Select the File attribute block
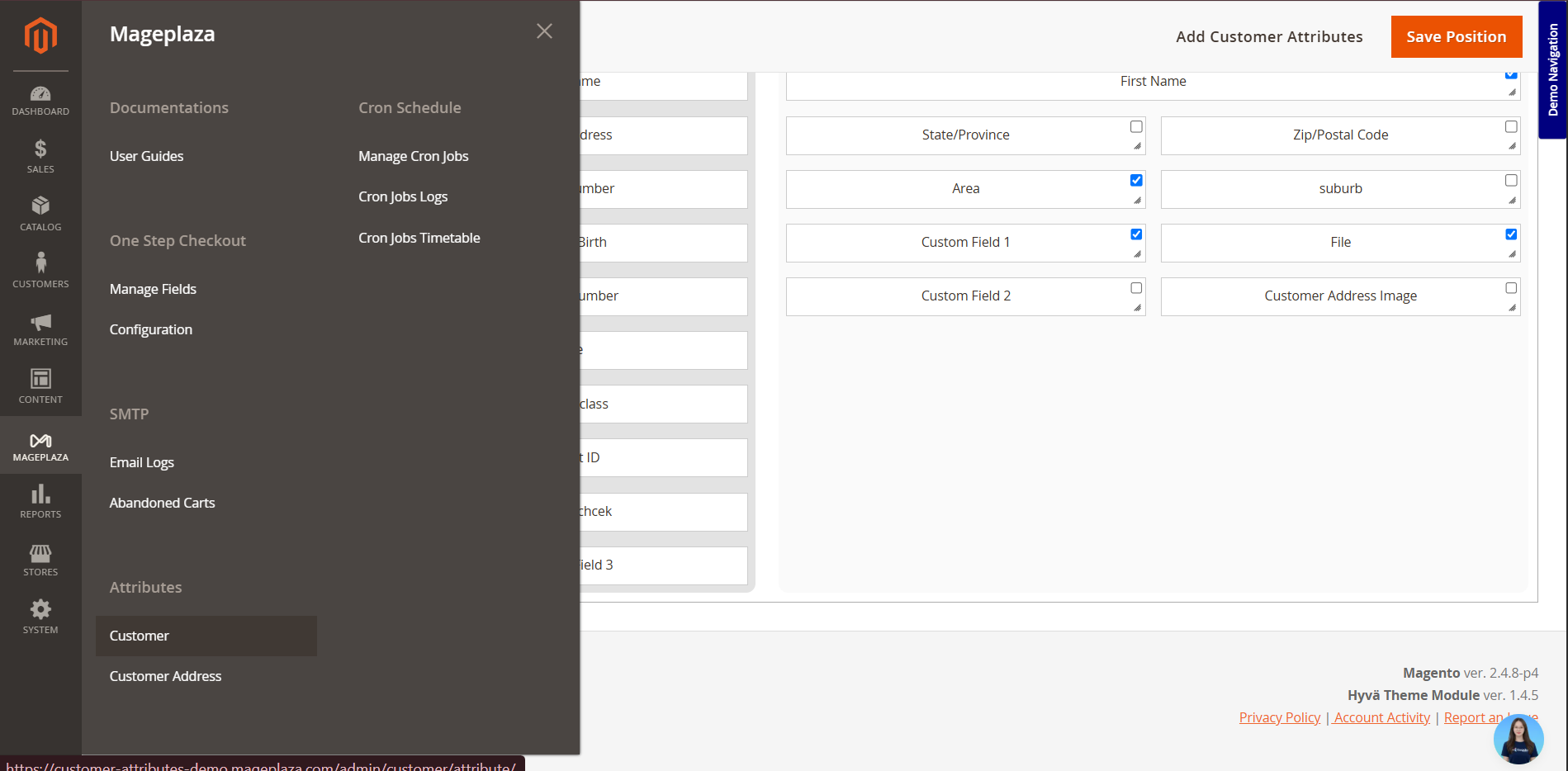1568x771 pixels. tap(1340, 243)
